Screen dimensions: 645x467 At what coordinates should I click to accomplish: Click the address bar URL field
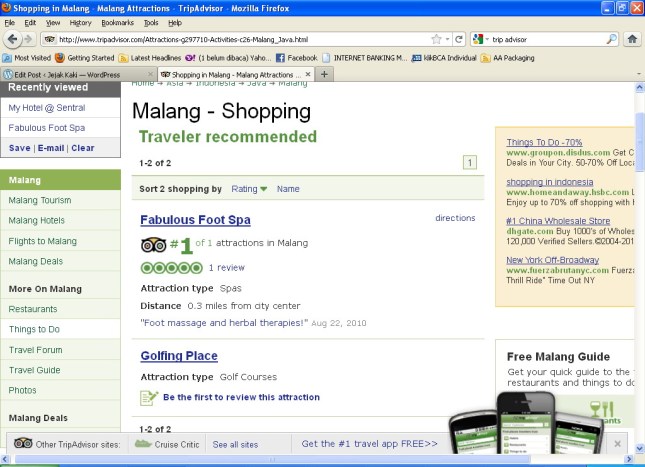point(240,39)
